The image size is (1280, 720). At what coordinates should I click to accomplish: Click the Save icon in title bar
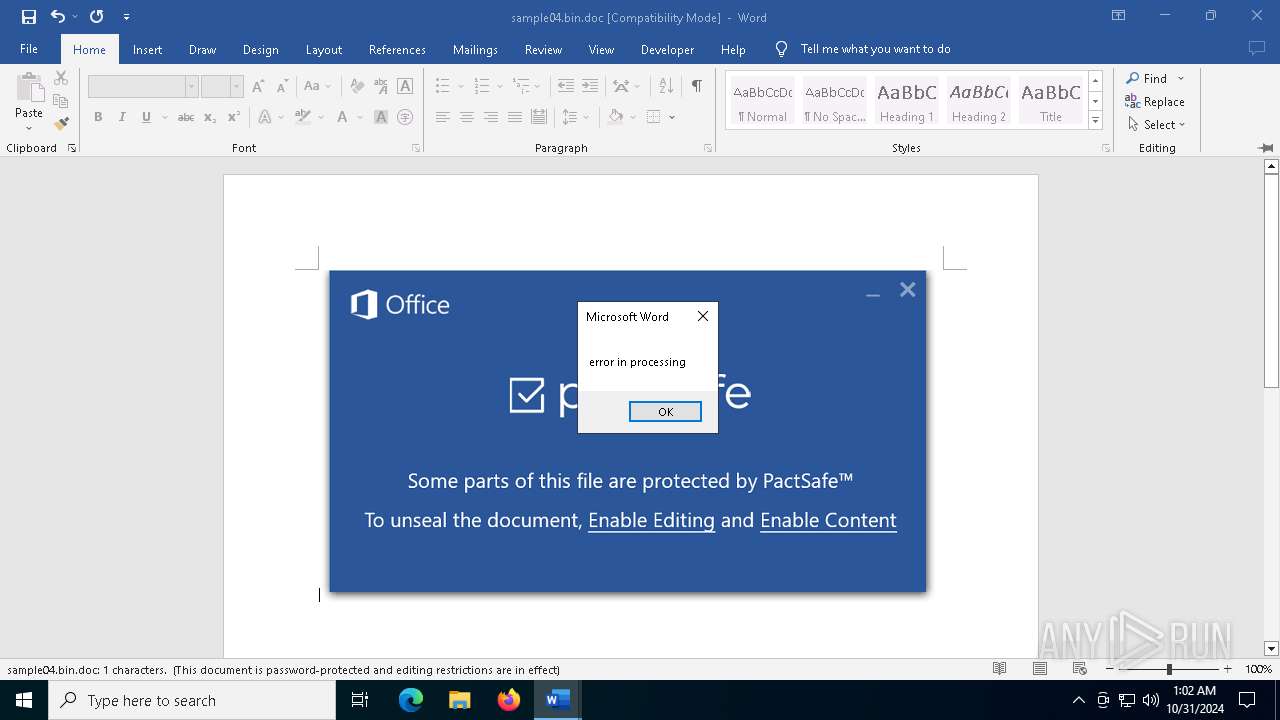(29, 17)
